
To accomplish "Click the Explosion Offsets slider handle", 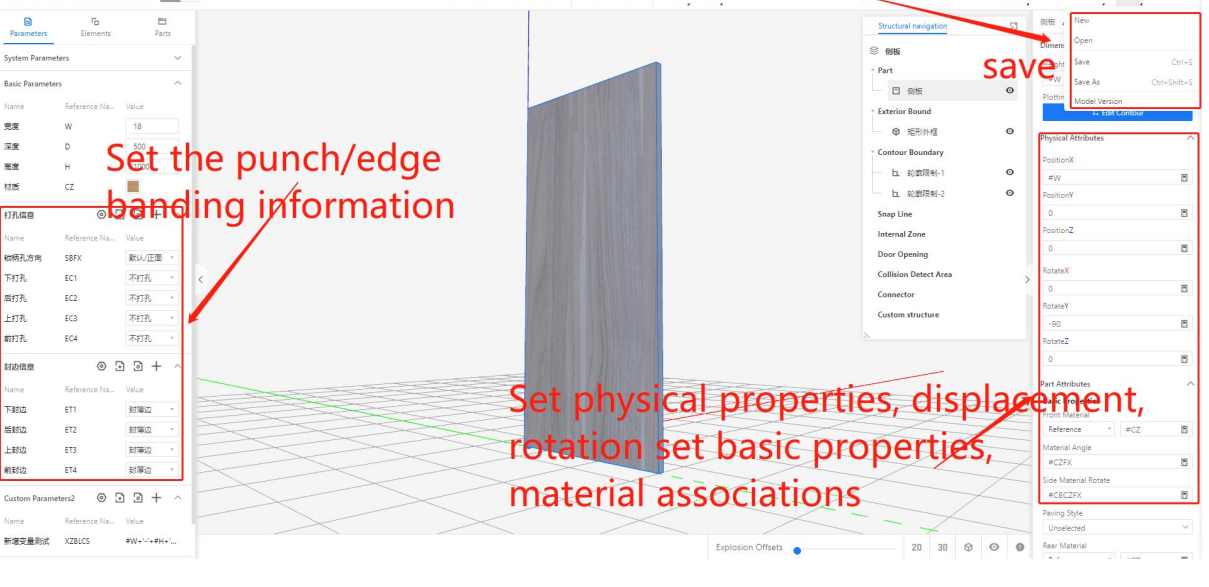I will [797, 550].
